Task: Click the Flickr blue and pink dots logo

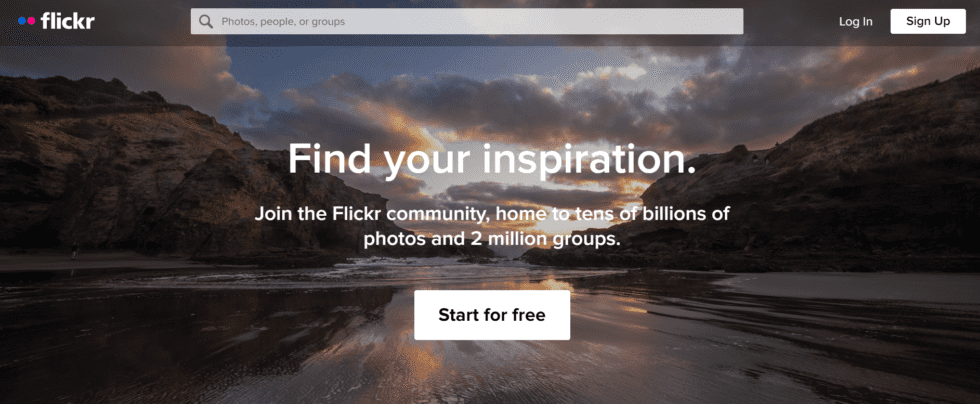Action: [27, 21]
